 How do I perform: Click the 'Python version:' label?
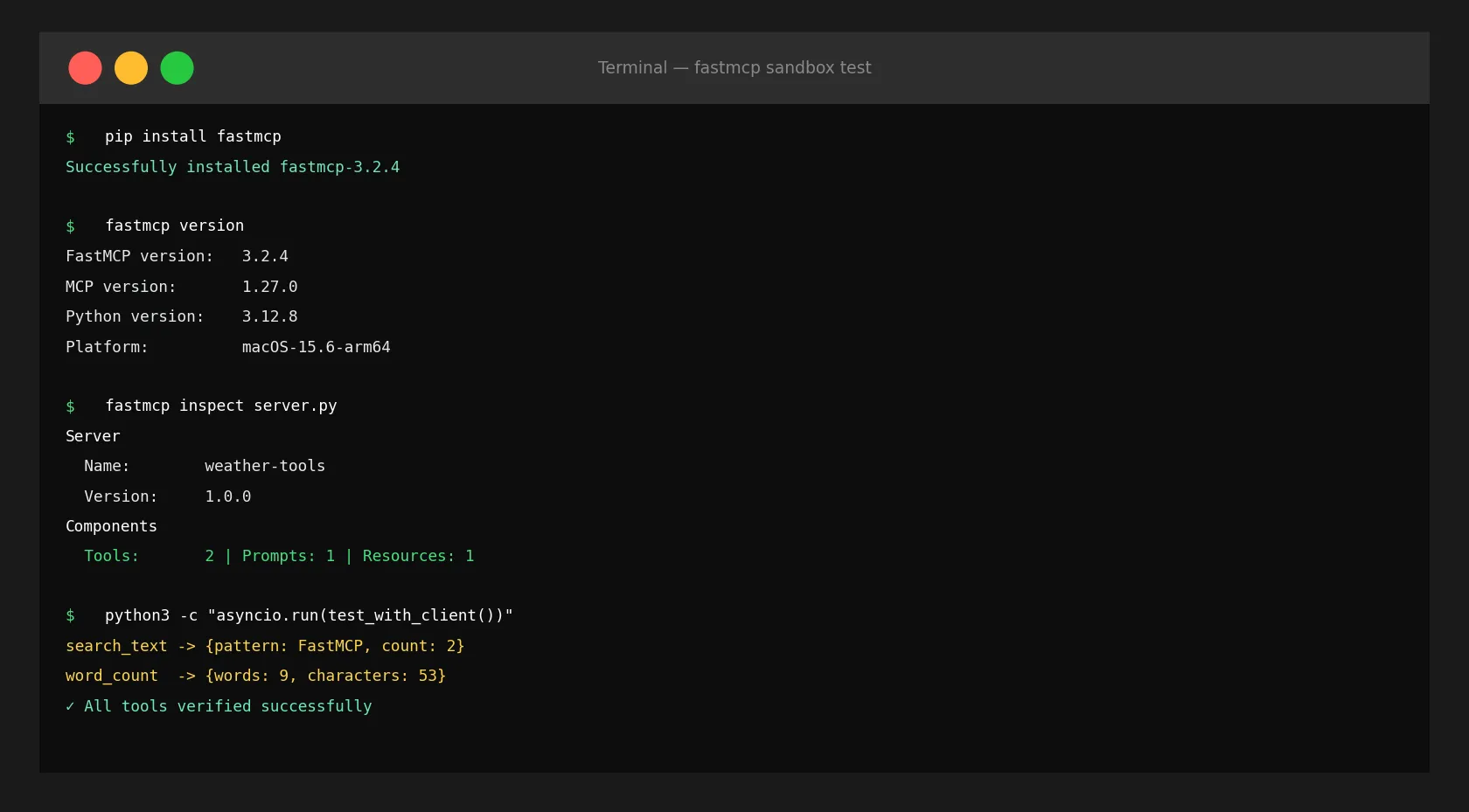coord(135,316)
